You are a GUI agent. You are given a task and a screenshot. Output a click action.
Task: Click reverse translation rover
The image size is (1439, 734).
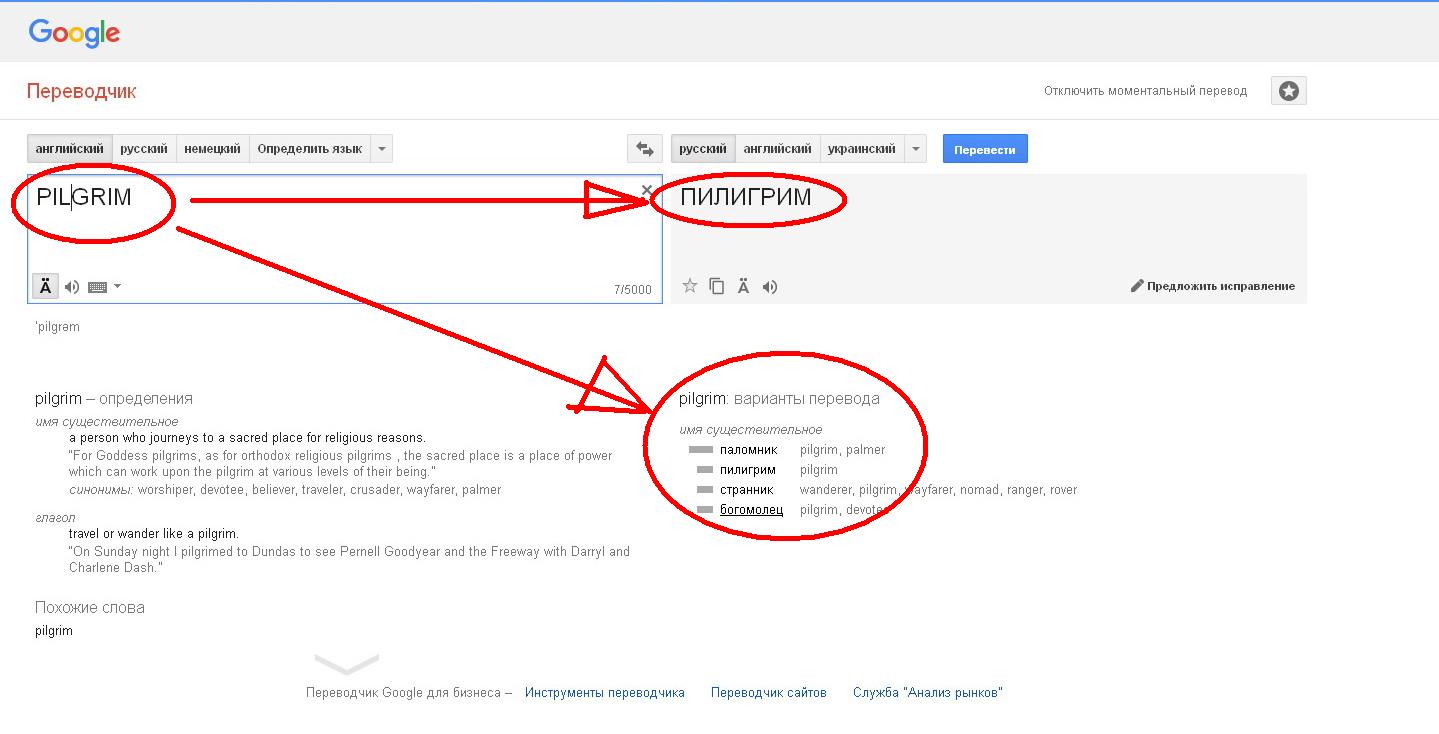1064,490
